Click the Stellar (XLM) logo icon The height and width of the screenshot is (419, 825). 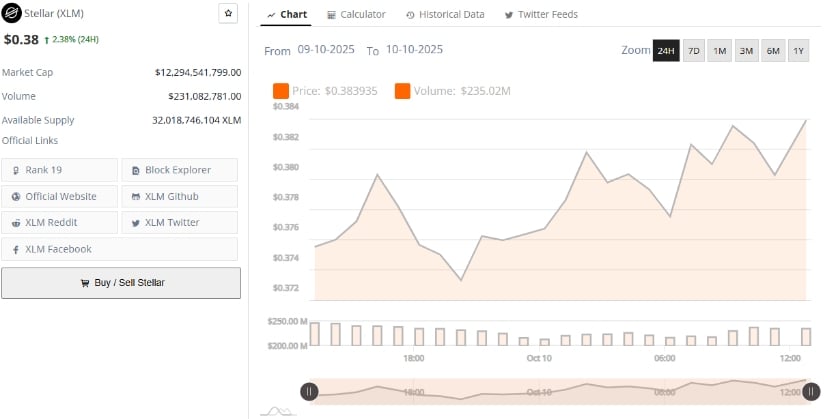(11, 14)
